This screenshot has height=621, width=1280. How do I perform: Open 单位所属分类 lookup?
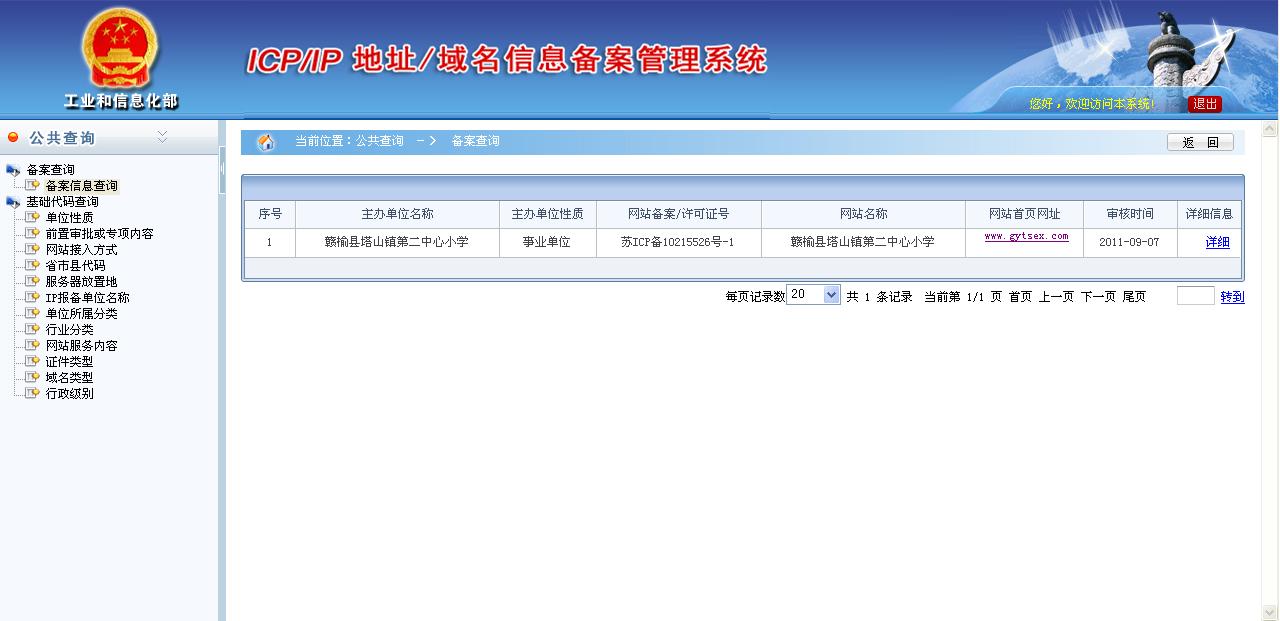[x=81, y=313]
